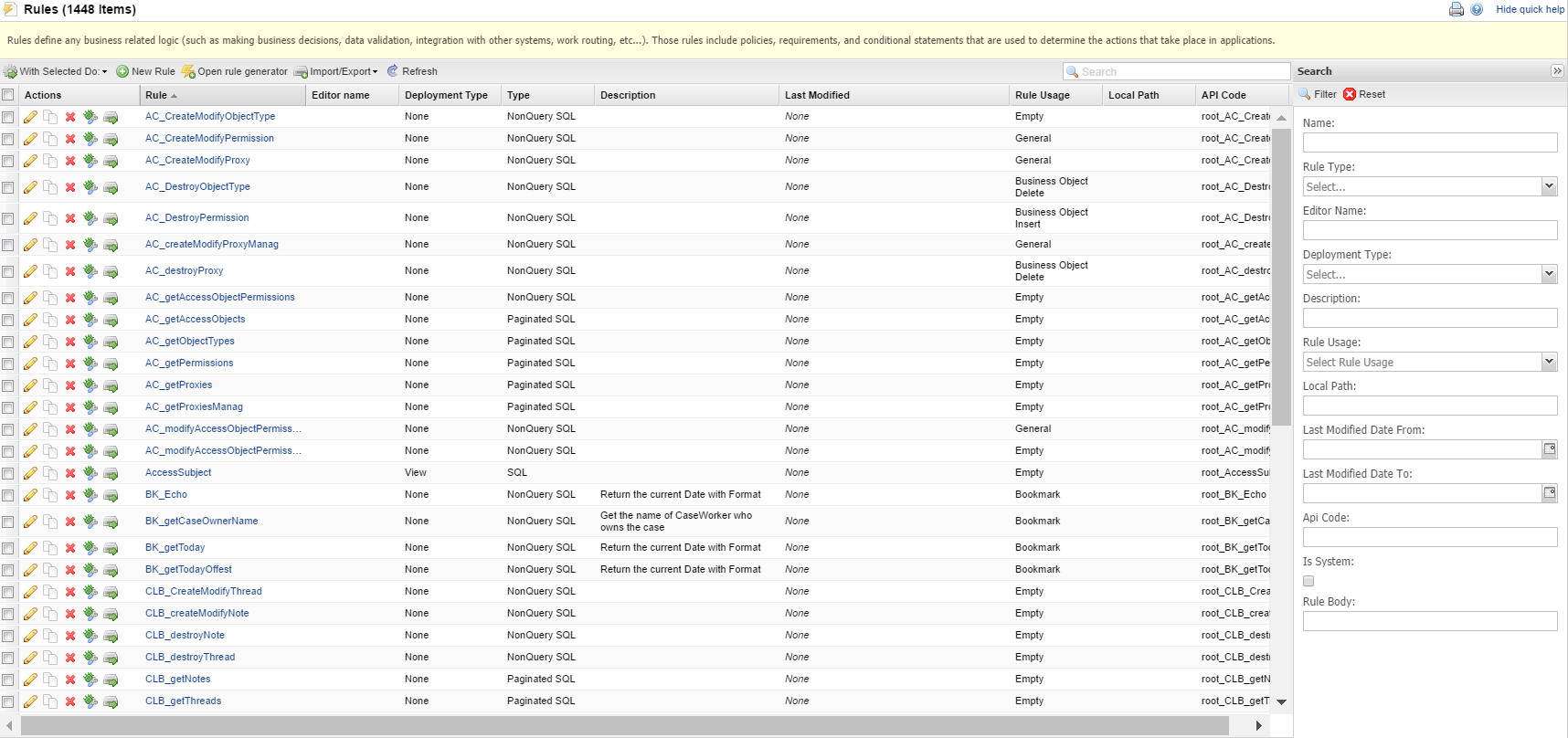Screen dimensions: 1568x738
Task: Click the print icon in header
Action: [1457, 9]
